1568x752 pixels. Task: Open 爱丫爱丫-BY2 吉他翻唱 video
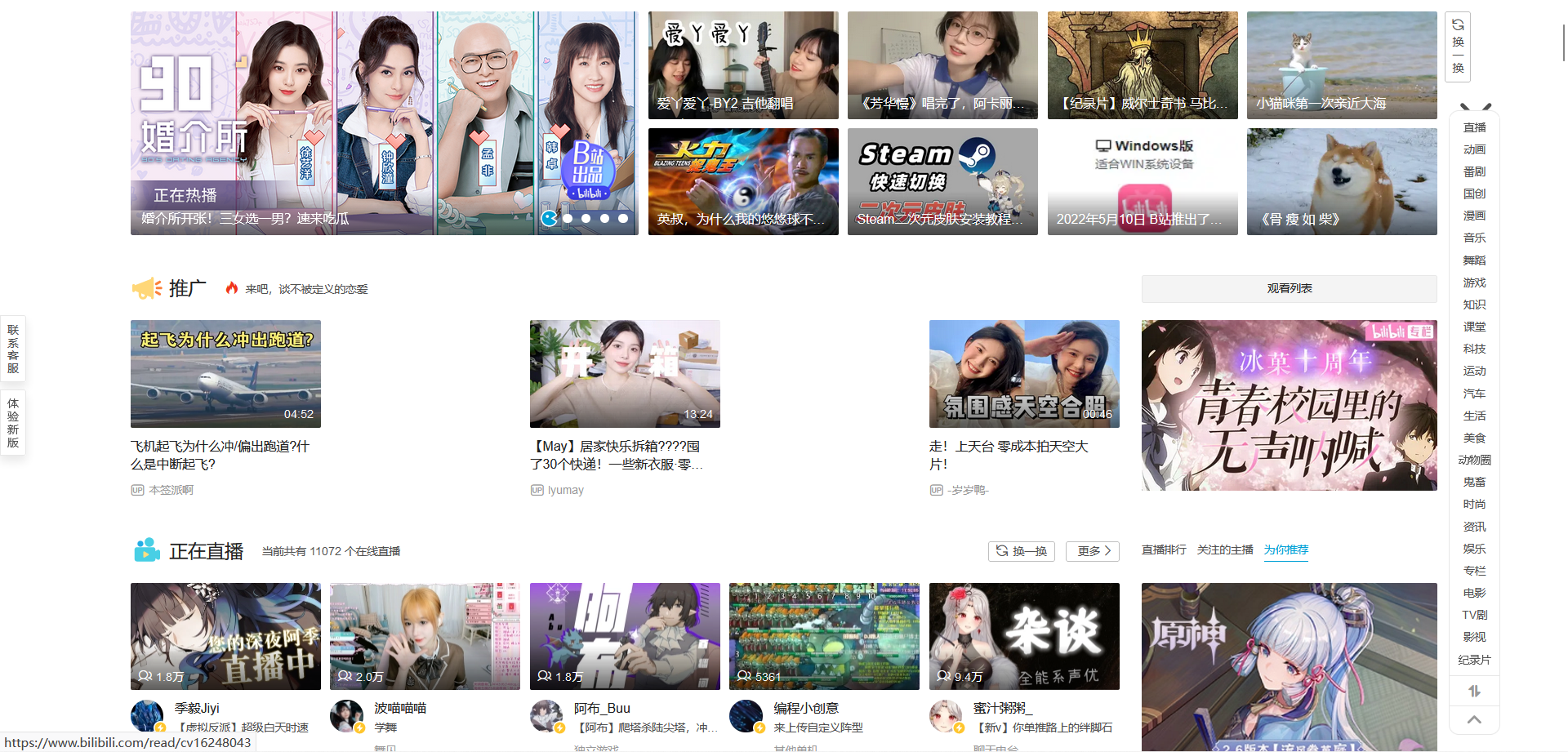pos(743,65)
